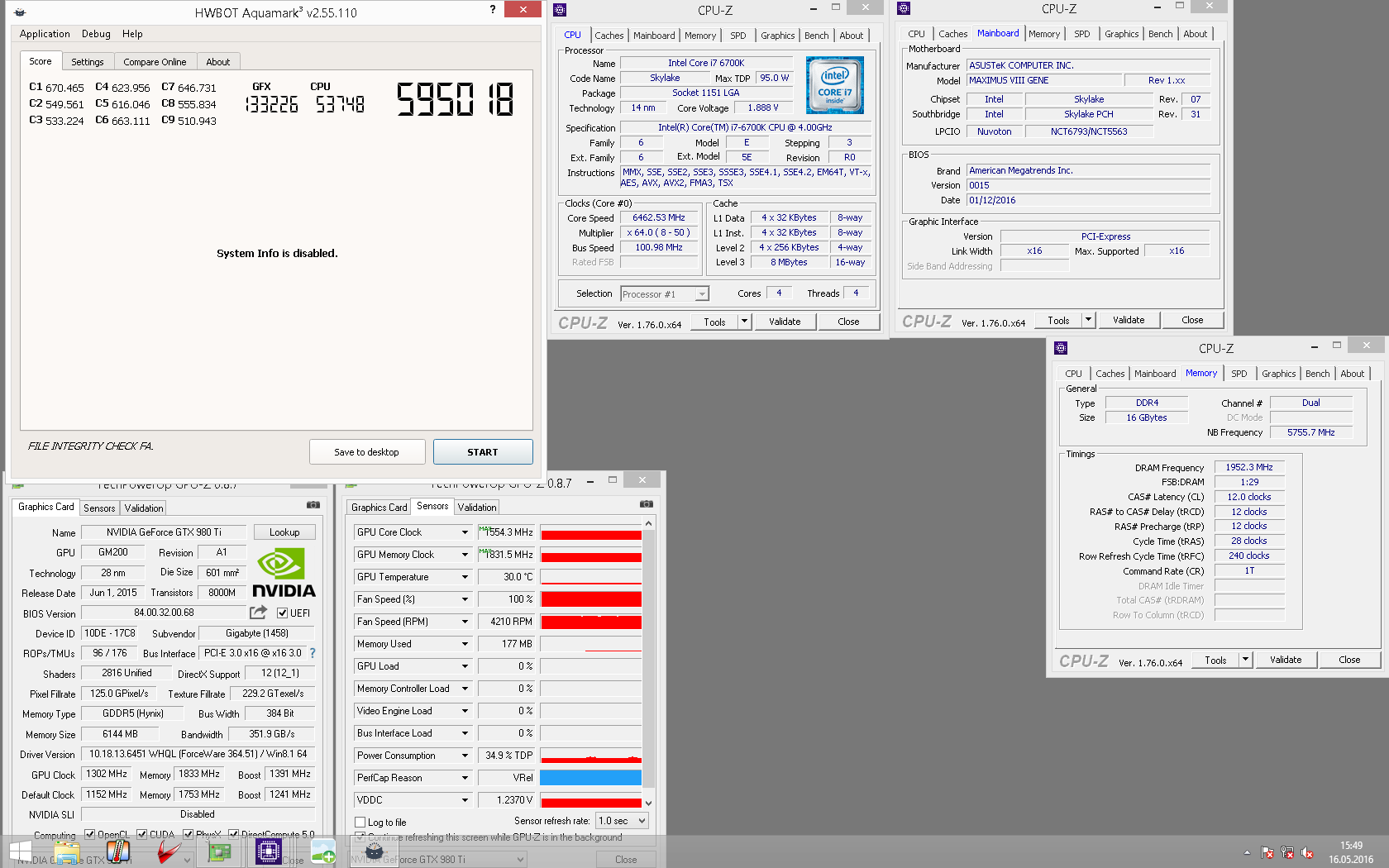This screenshot has height=868, width=1389.
Task: Toggle the DirectCompute 5.0 checkbox
Action: coord(233,834)
